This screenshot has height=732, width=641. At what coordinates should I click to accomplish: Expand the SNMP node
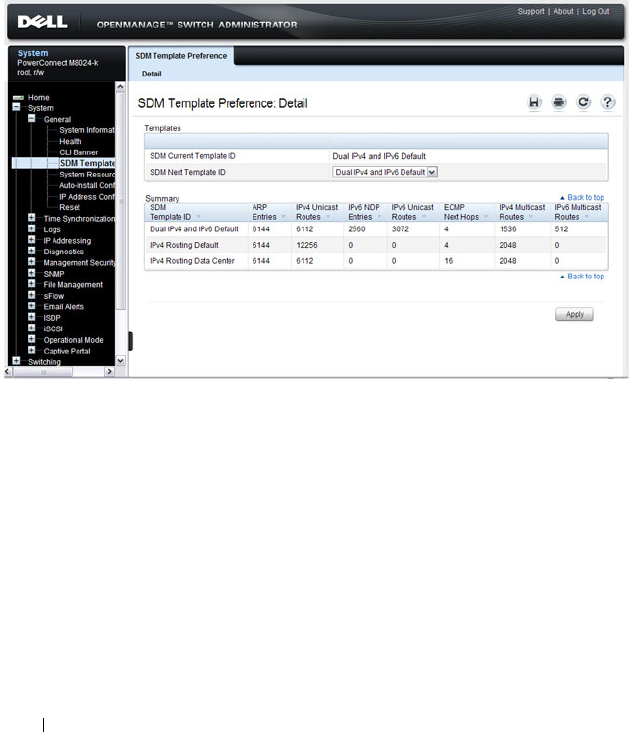(32, 273)
